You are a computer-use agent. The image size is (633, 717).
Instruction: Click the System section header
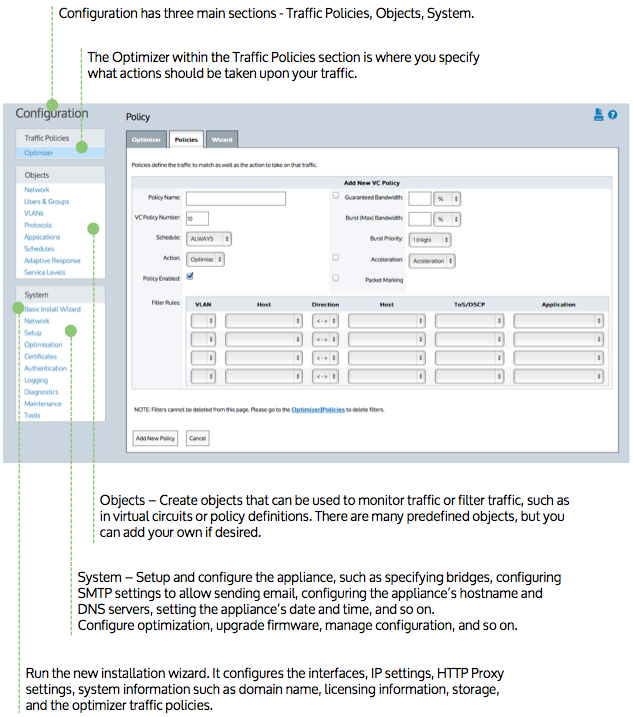60,295
